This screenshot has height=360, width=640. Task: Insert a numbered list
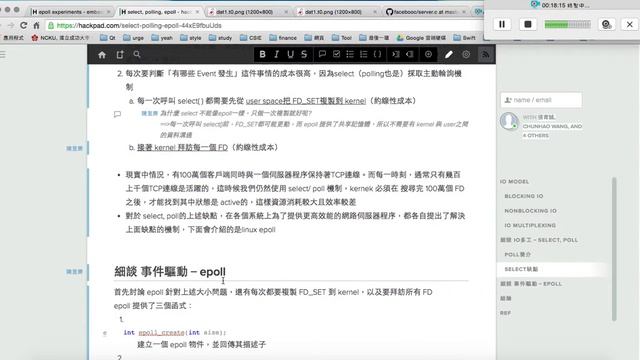[x=364, y=54]
